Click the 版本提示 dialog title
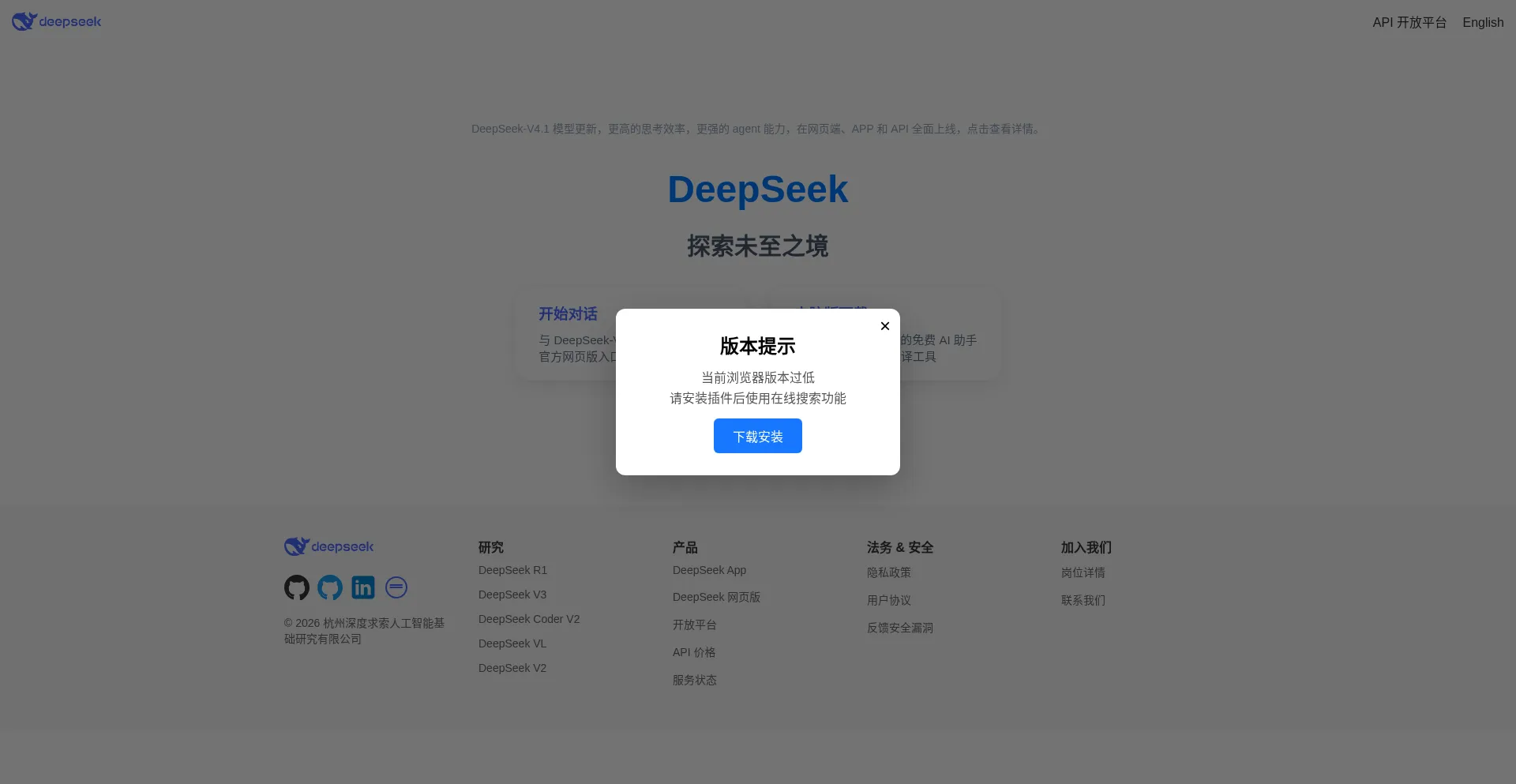This screenshot has height=784, width=1516. (758, 346)
